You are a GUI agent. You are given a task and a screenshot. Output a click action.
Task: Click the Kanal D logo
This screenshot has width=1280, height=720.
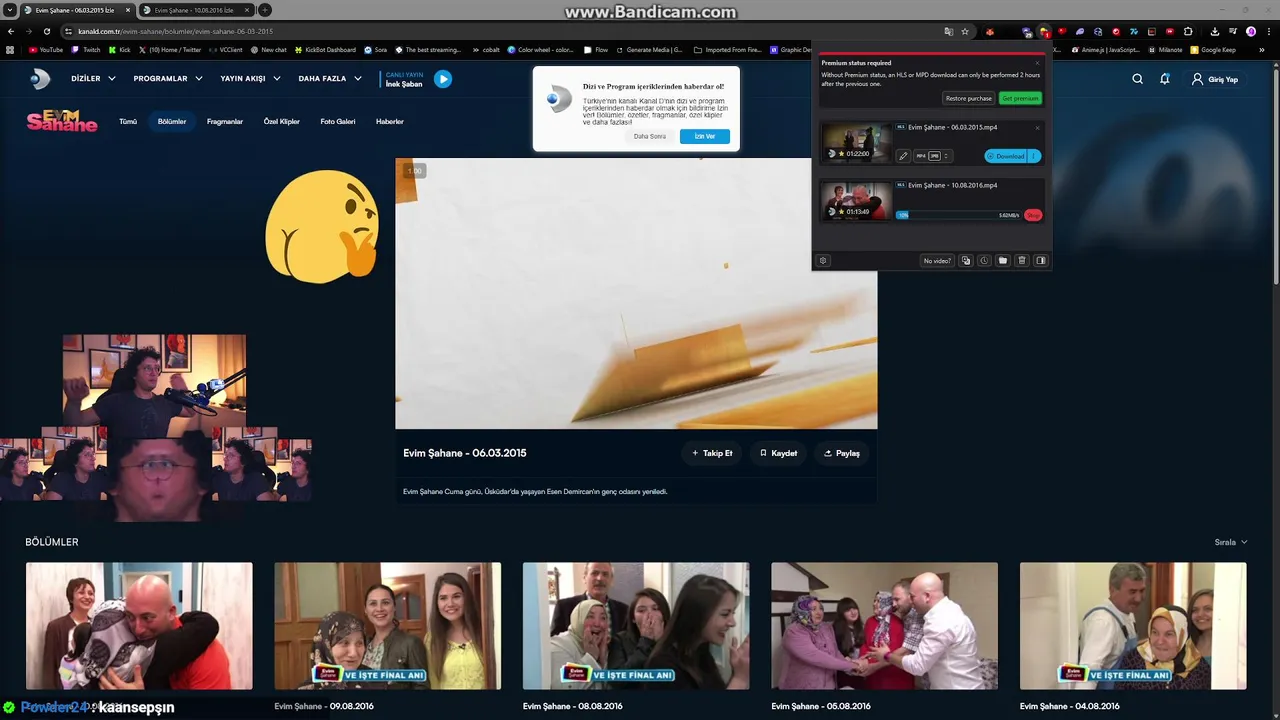click(x=39, y=79)
